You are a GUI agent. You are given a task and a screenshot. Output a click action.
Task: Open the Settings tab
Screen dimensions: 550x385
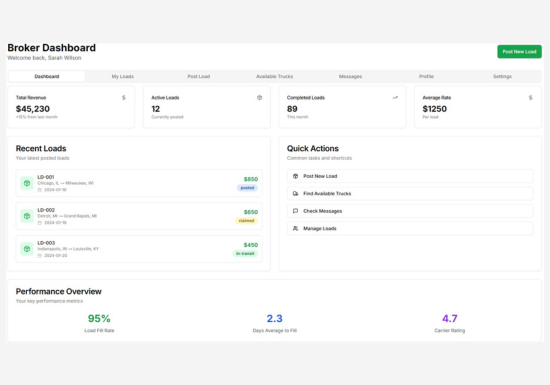pyautogui.click(x=502, y=76)
